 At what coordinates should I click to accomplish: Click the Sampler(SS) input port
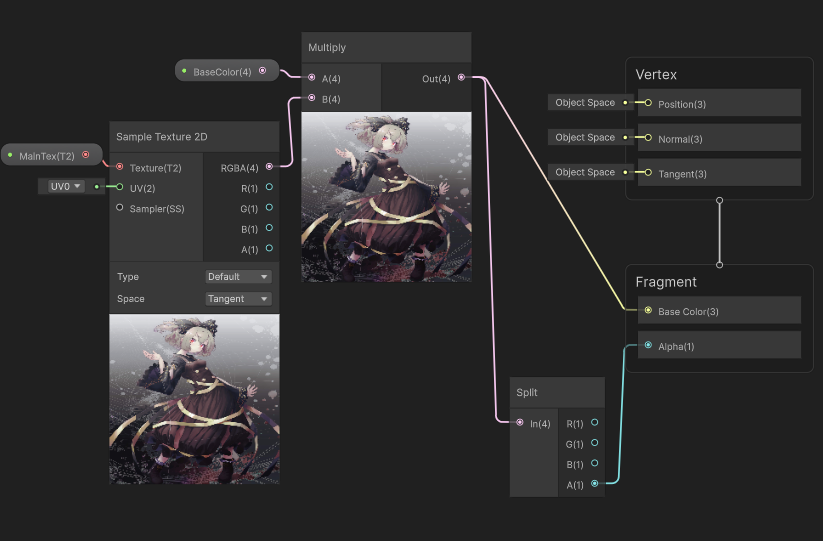[x=120, y=208]
